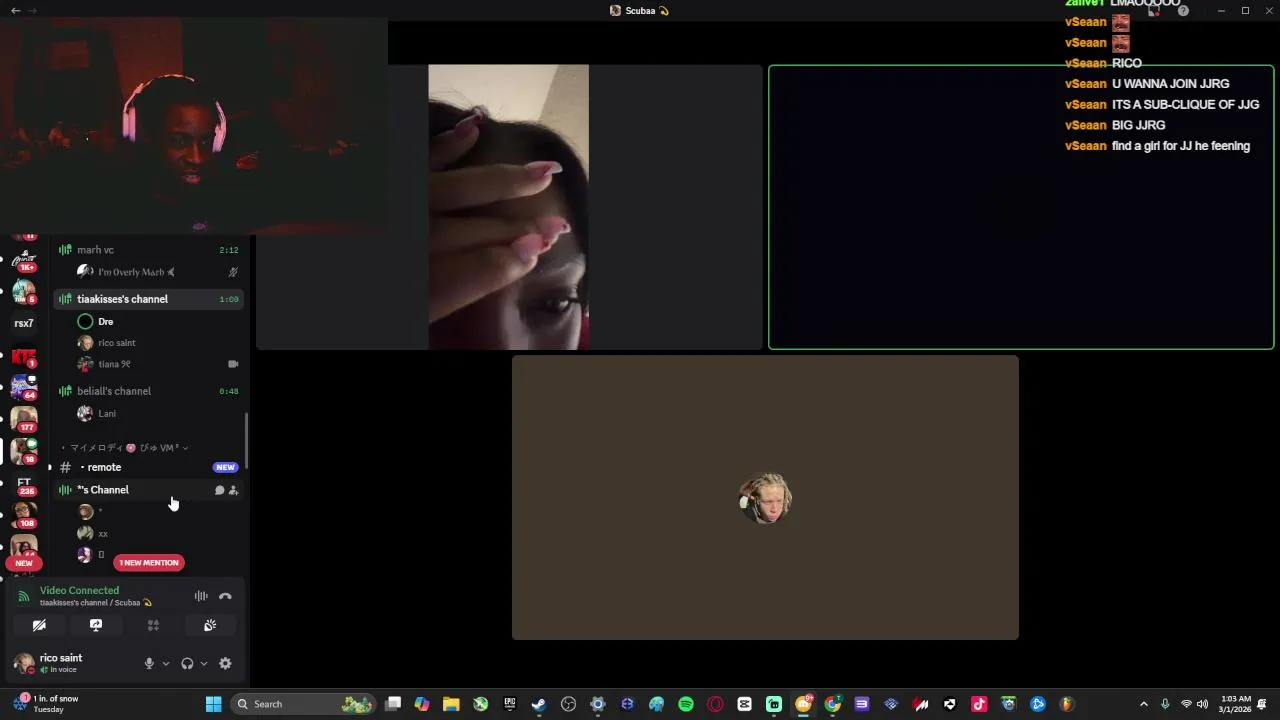The width and height of the screenshot is (1280, 720).
Task: Open server with 1K+ badge
Action: tap(24, 259)
